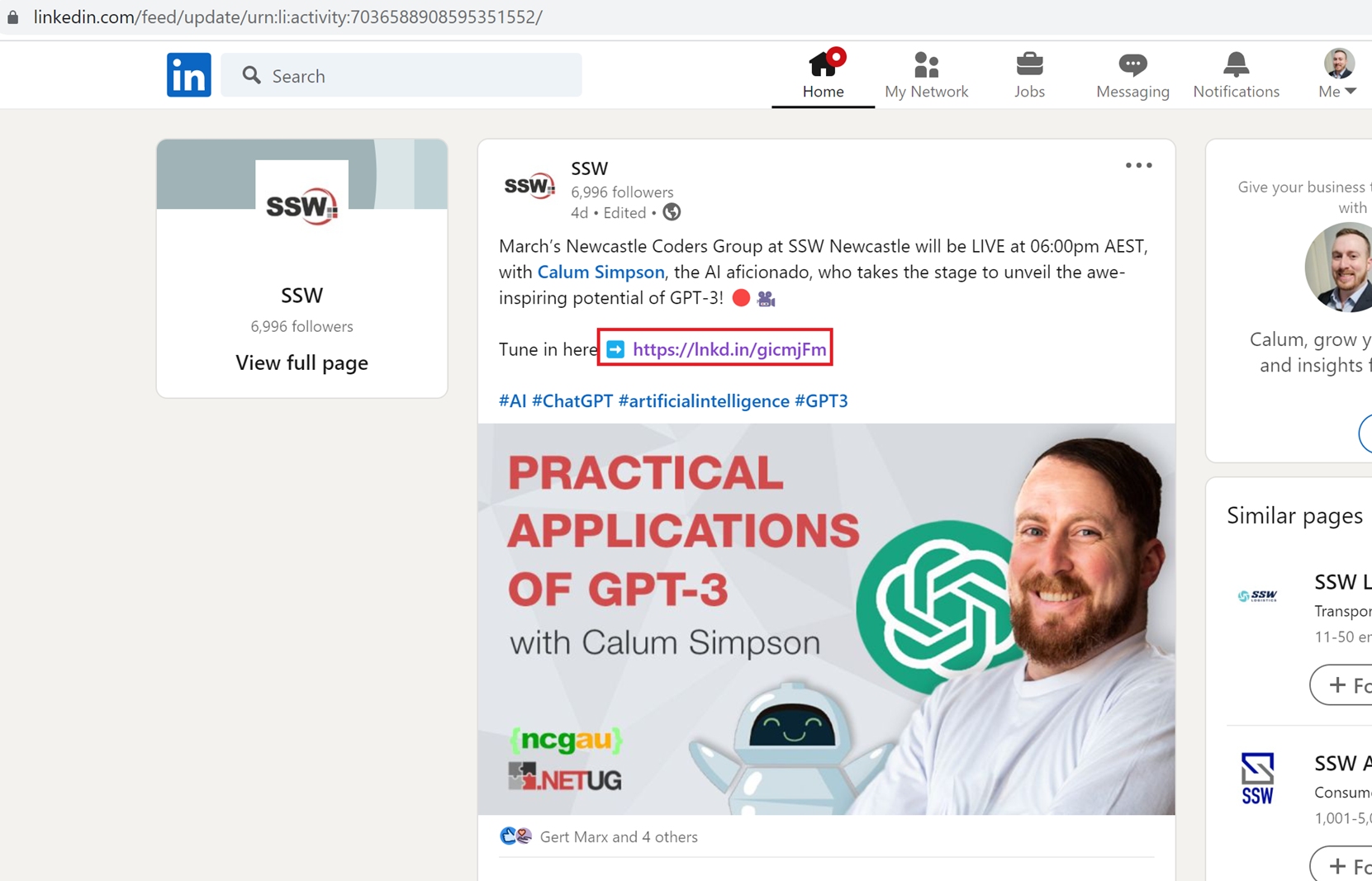Click into the Search field
1372x881 pixels.
click(x=401, y=76)
